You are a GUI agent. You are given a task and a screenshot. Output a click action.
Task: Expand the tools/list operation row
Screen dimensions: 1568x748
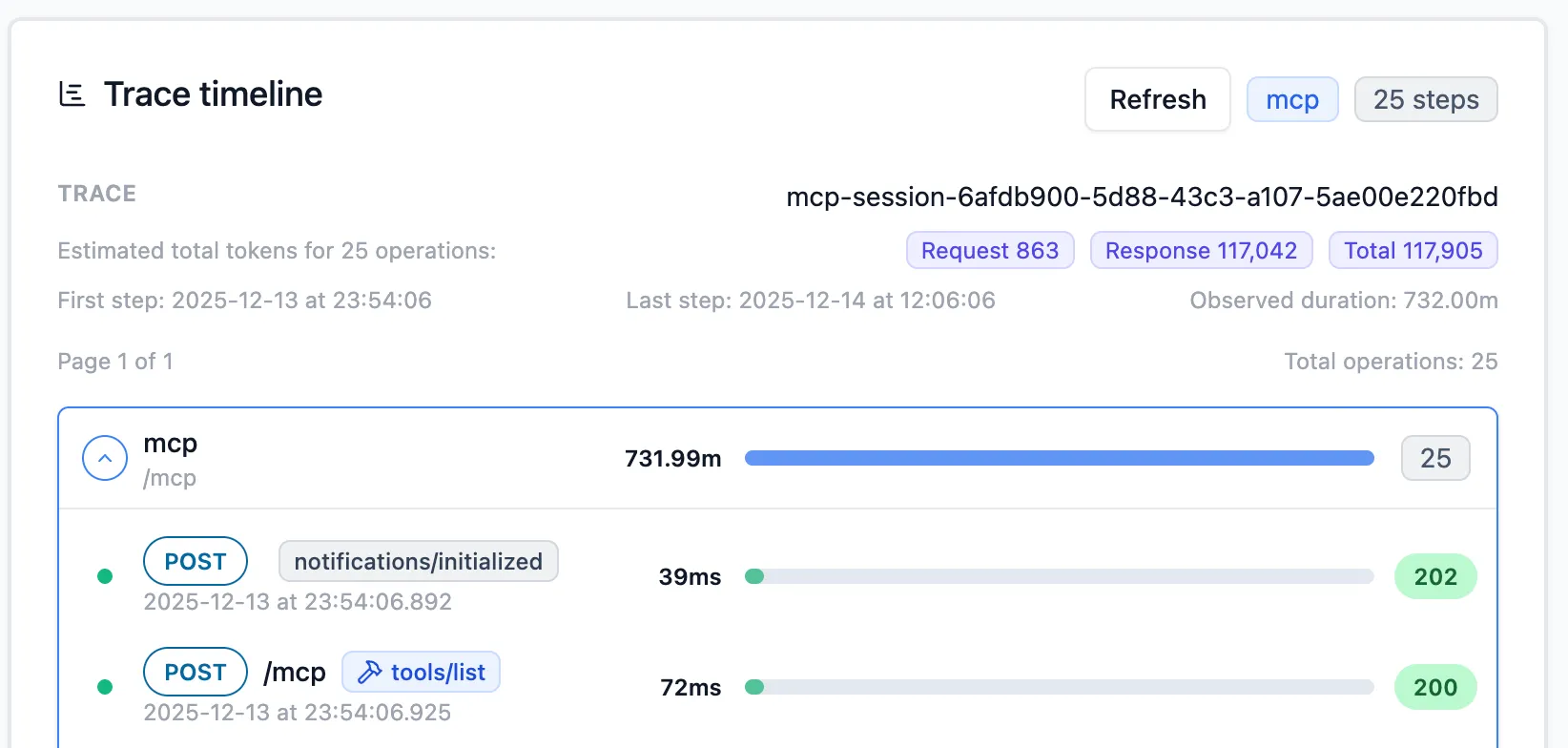tap(421, 672)
